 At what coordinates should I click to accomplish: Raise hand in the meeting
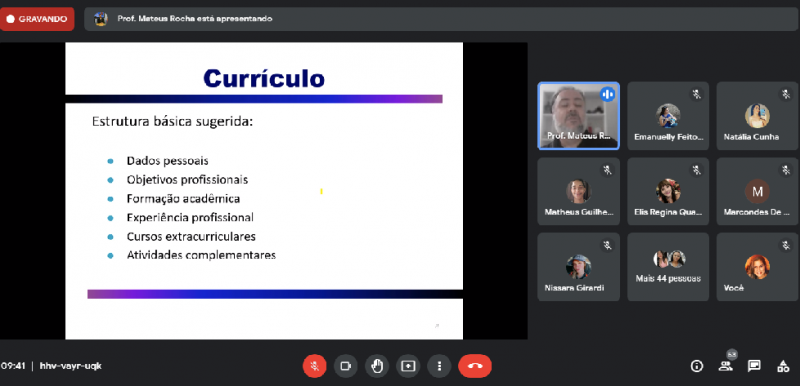coord(377,366)
